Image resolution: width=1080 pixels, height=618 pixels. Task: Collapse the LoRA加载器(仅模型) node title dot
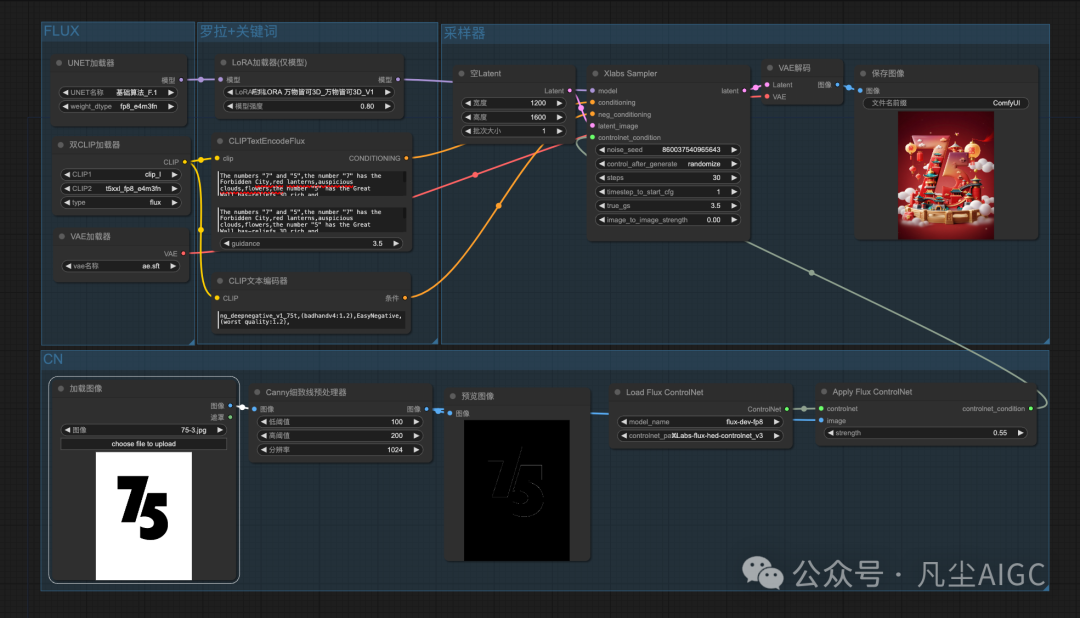click(x=223, y=63)
